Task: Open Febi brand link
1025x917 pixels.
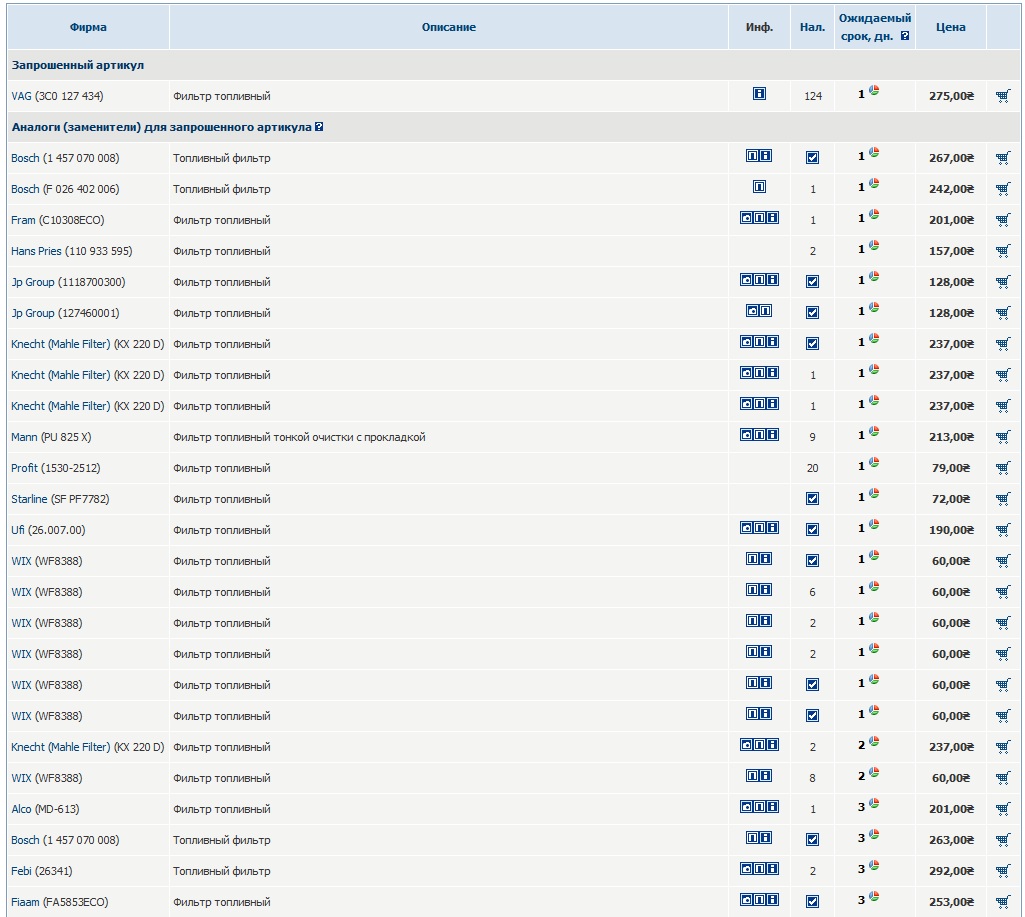Action: pos(21,871)
